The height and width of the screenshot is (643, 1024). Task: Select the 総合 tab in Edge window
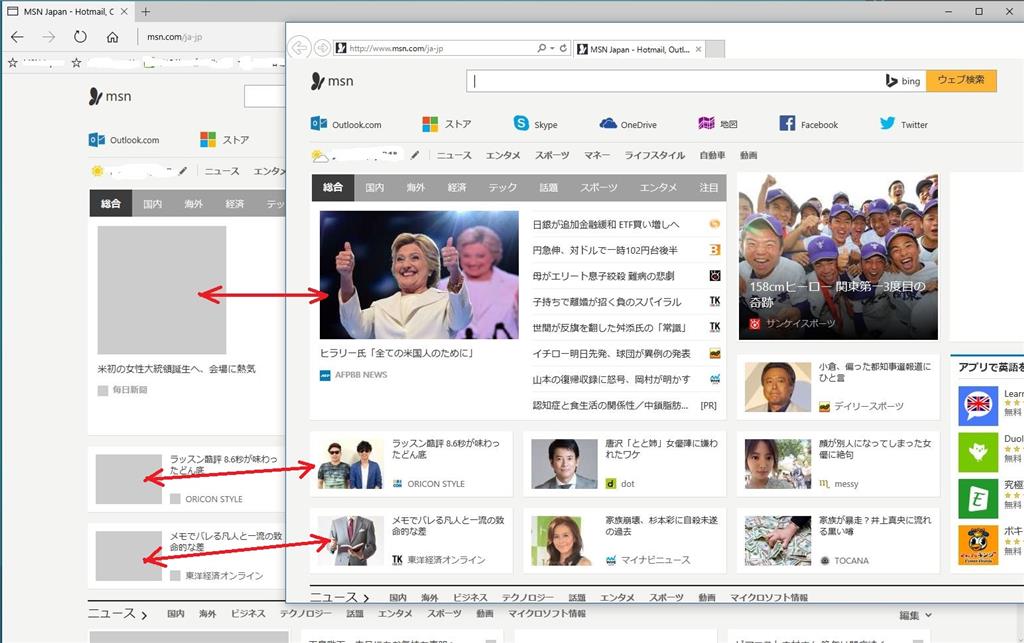point(110,204)
